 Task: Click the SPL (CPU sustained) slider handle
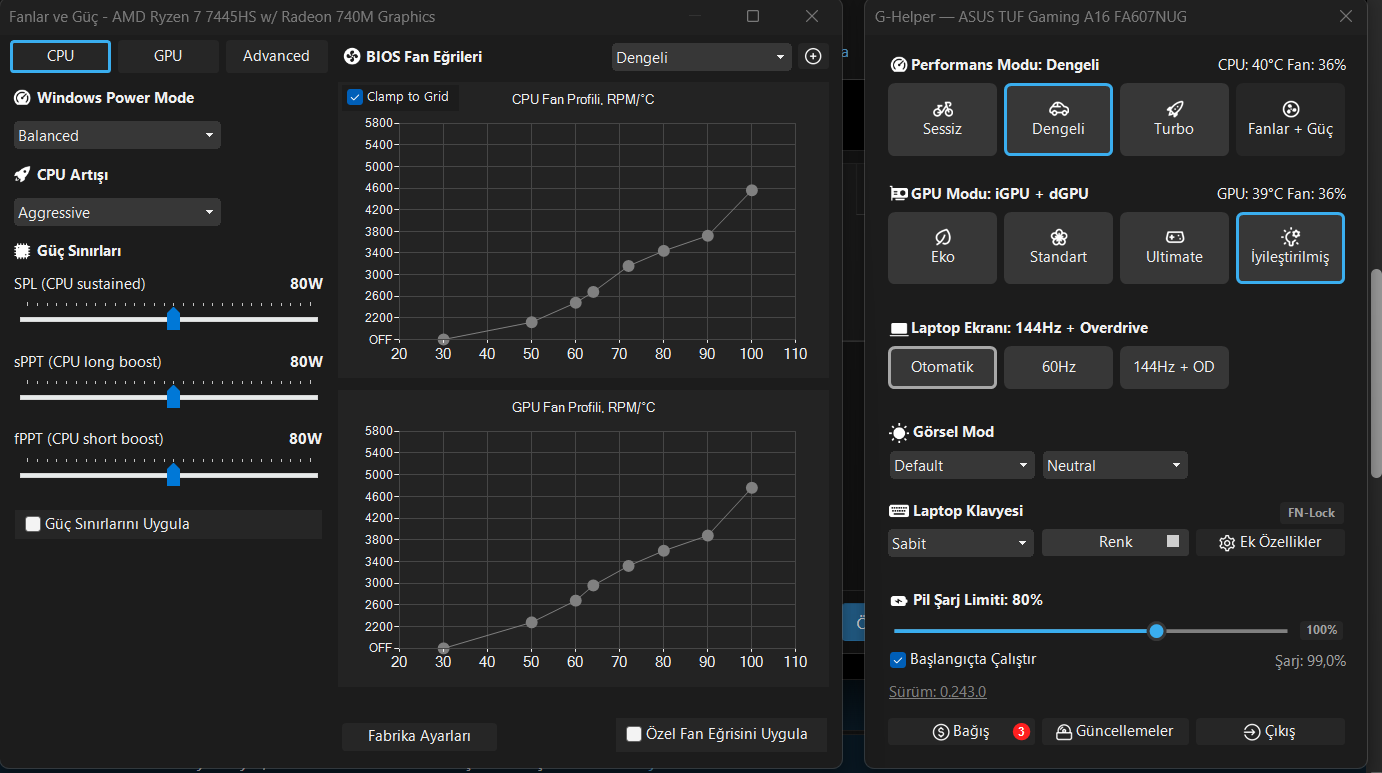pyautogui.click(x=173, y=319)
